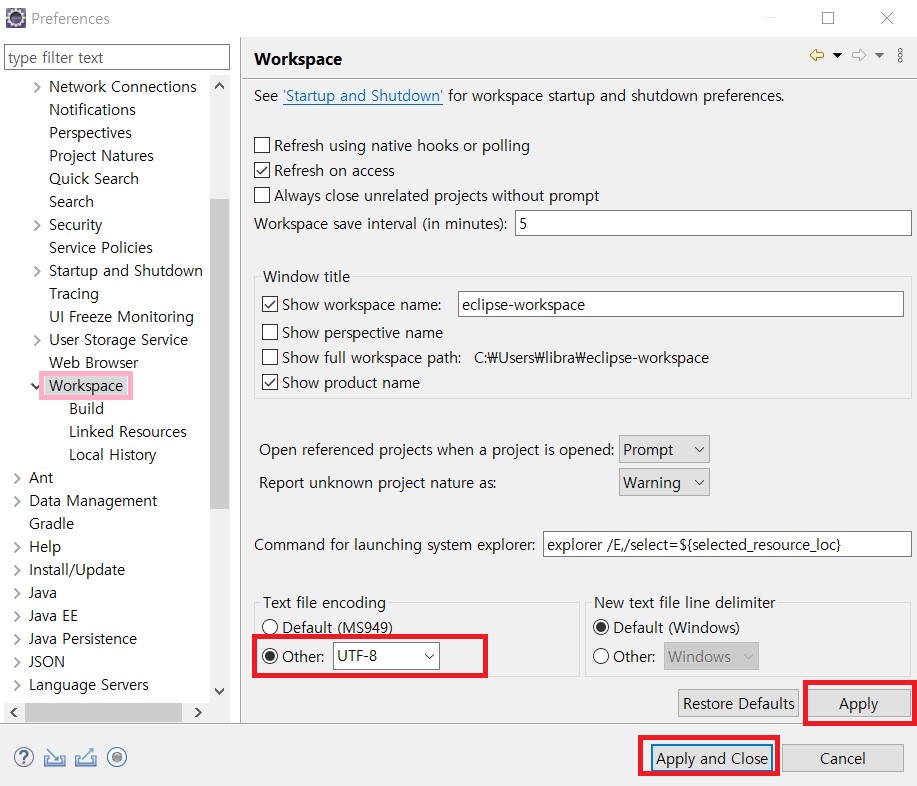Toggle Refresh using native hooks or polling
Viewport: 917px width, 786px height.
pos(262,145)
